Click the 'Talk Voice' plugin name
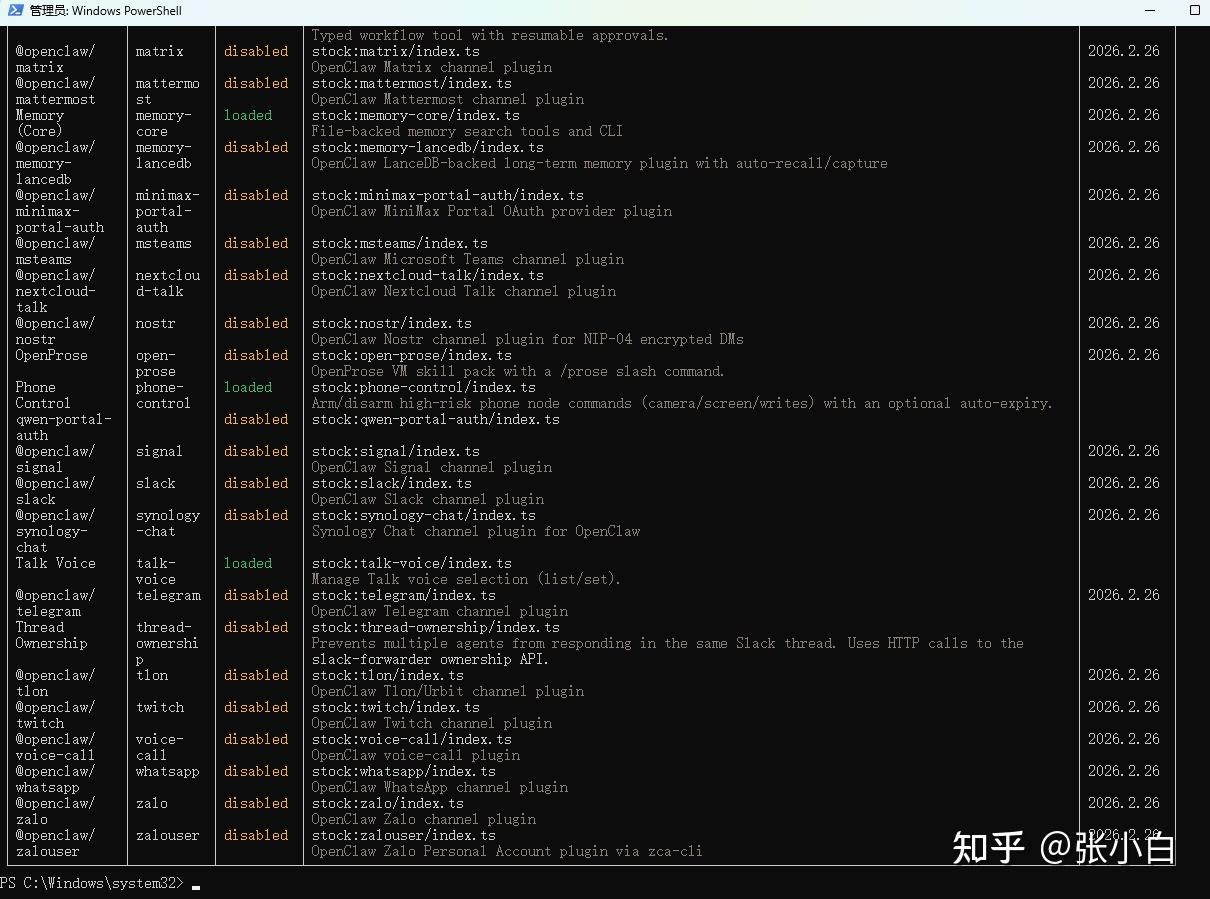This screenshot has width=1210, height=899. point(56,563)
